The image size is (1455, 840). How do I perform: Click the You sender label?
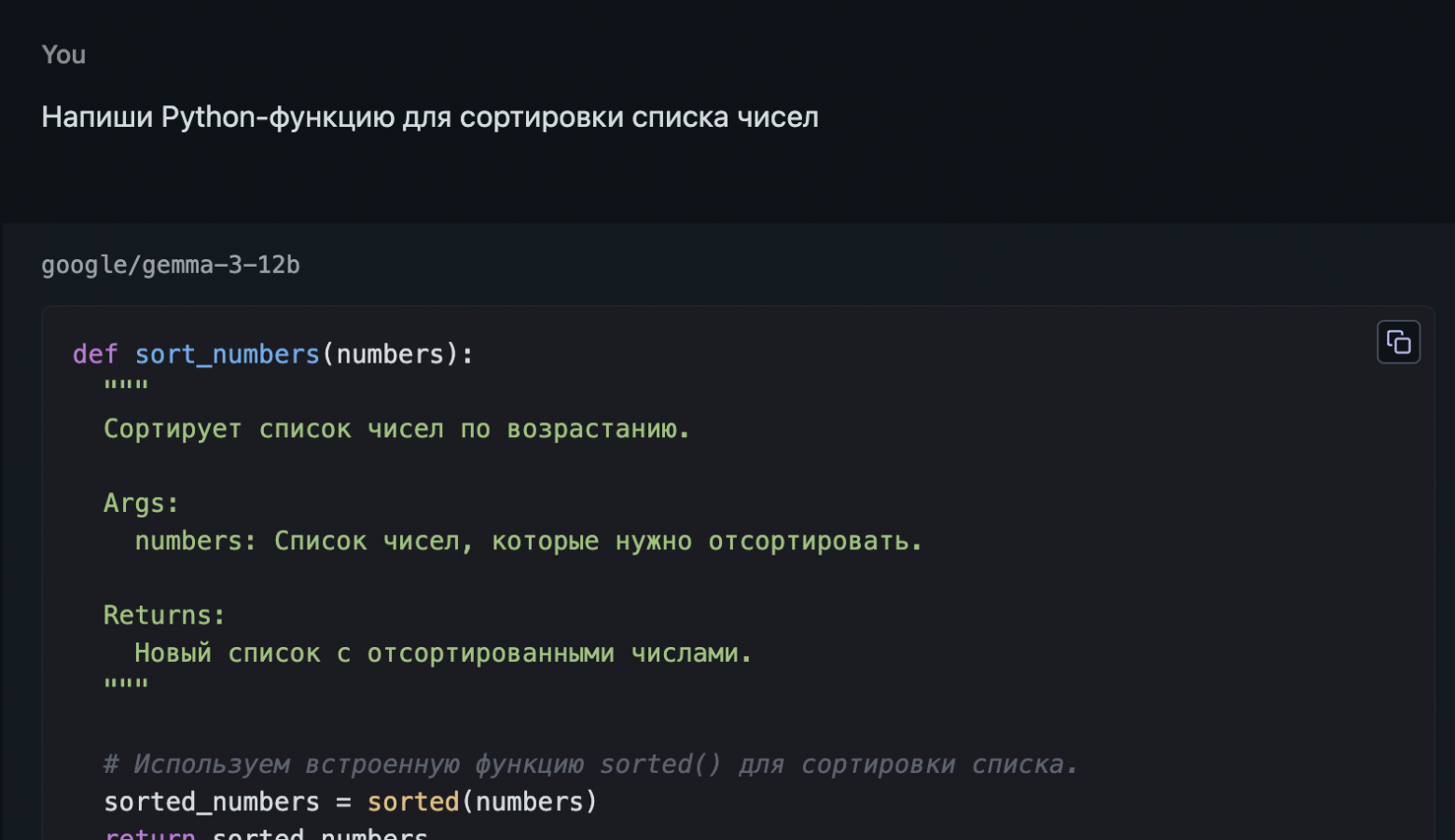click(x=62, y=54)
